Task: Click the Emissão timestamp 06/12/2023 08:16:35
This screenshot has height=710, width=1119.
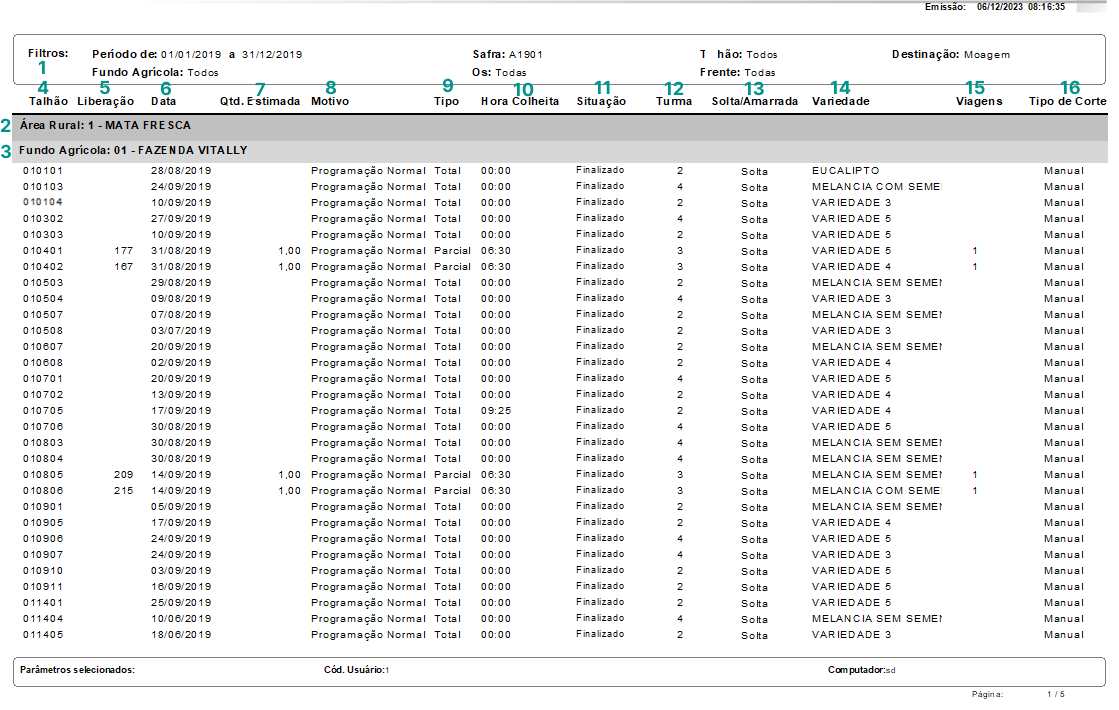Action: tap(1021, 6)
